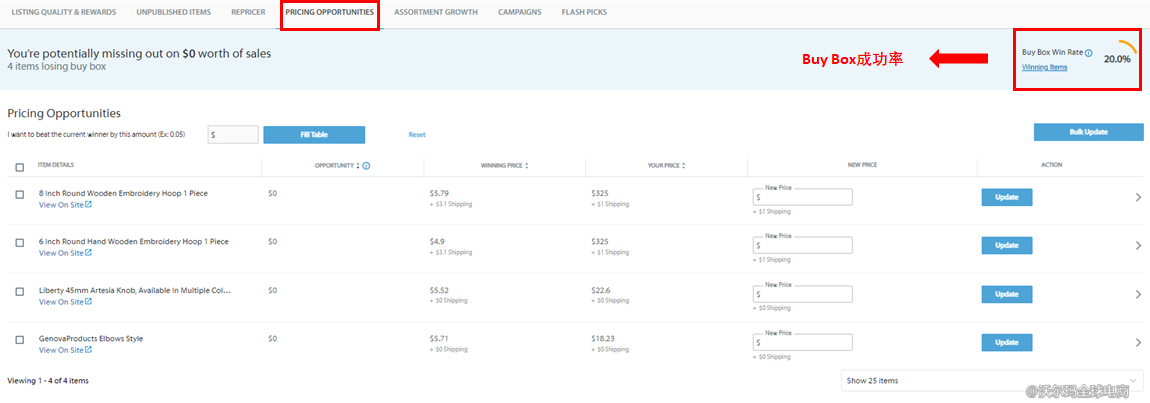Click the $18.23 your price value
Viewport: 1150px width, 403px height.
(603, 339)
